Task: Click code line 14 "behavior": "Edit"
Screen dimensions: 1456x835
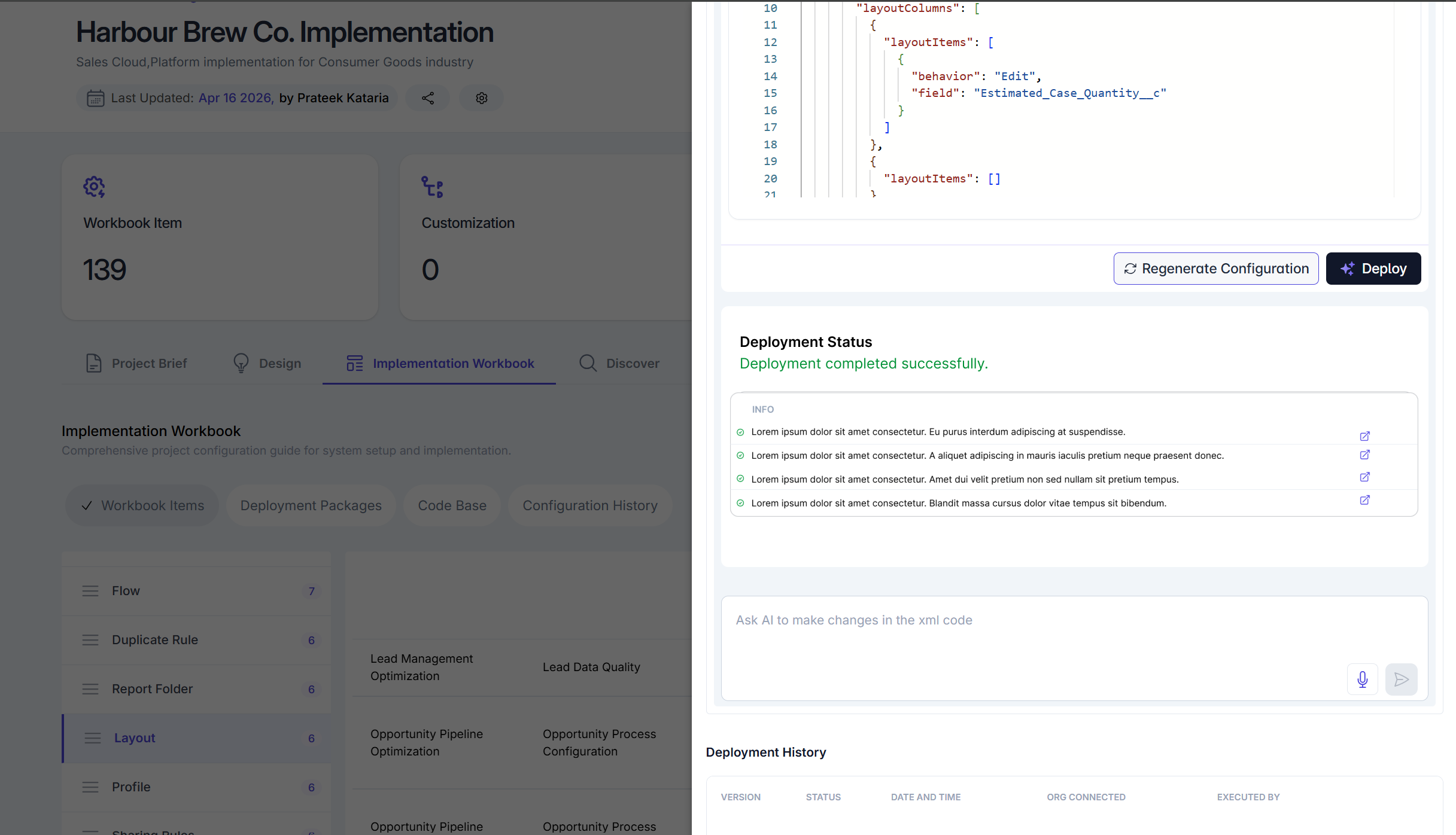Action: coord(976,77)
